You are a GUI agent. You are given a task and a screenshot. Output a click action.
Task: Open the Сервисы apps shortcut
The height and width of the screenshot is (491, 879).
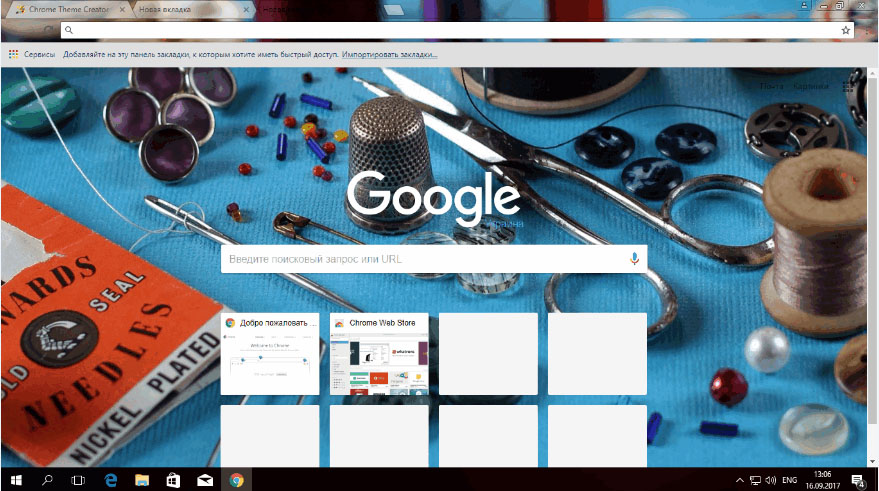click(31, 54)
